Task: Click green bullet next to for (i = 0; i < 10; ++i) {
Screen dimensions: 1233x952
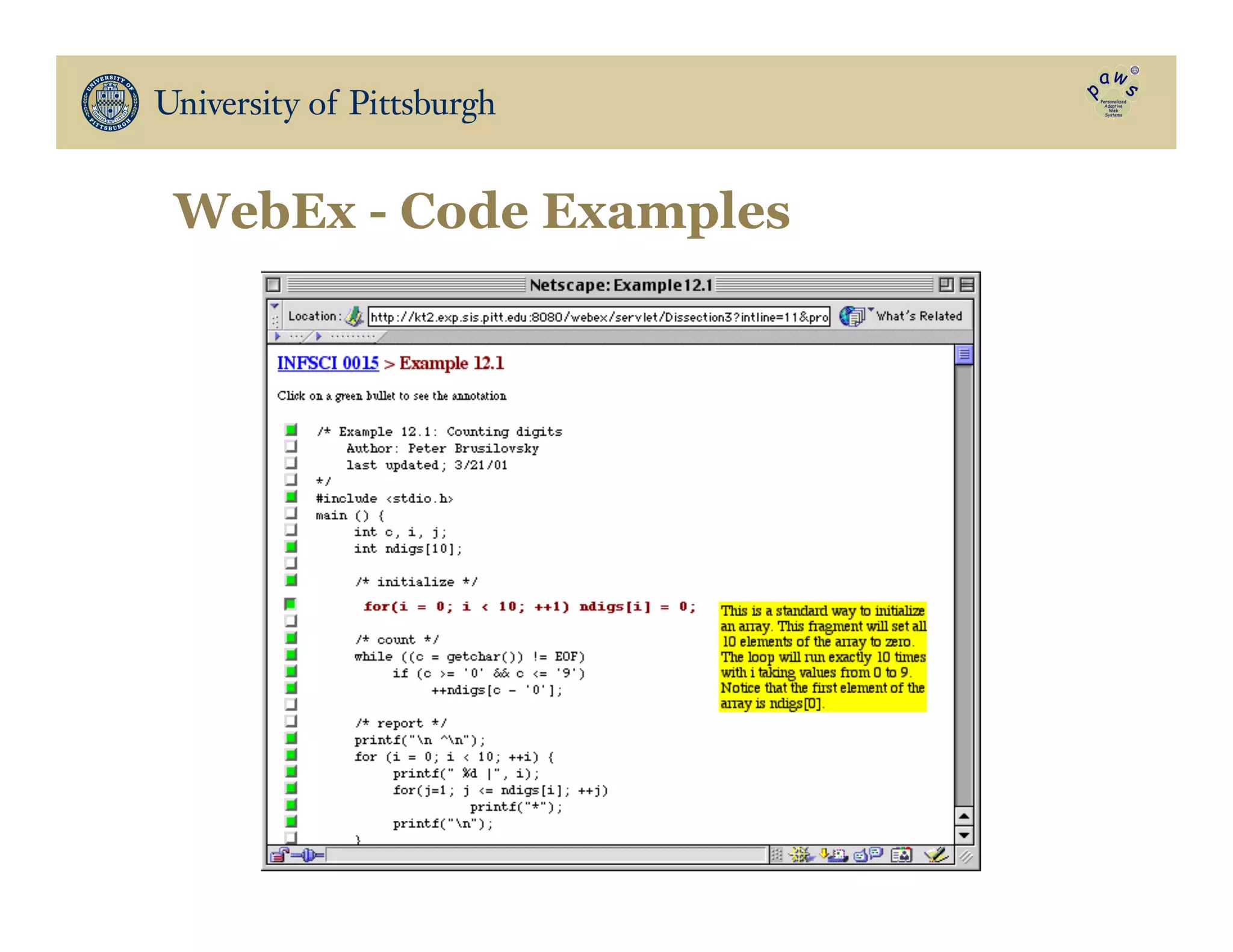Action: pyautogui.click(x=291, y=755)
